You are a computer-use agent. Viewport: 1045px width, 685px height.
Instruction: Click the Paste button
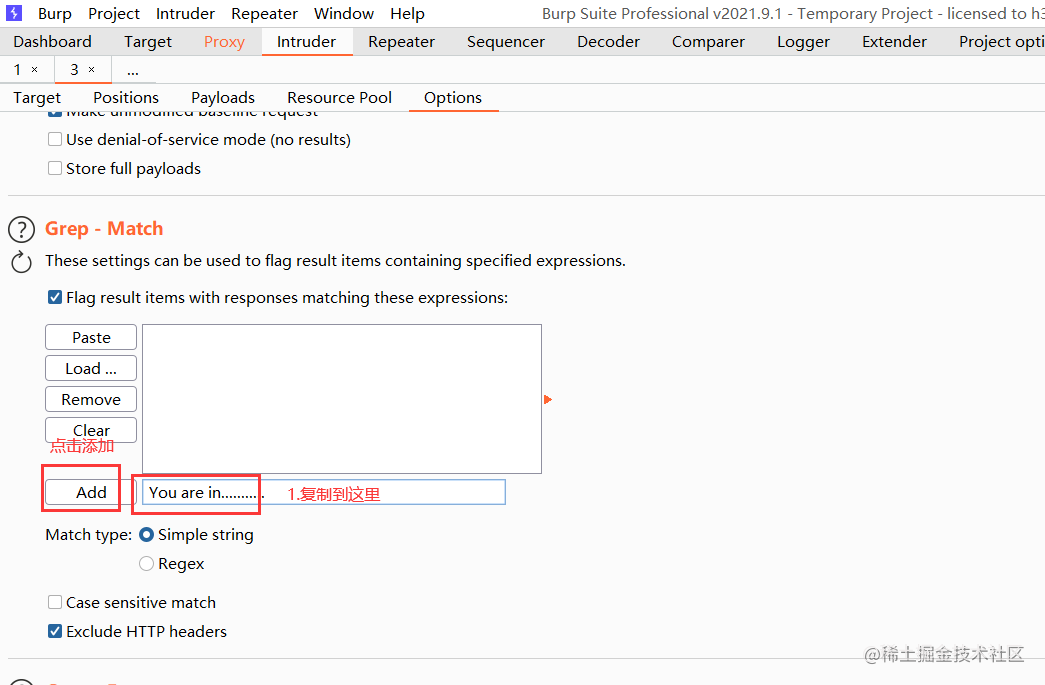[x=91, y=337]
